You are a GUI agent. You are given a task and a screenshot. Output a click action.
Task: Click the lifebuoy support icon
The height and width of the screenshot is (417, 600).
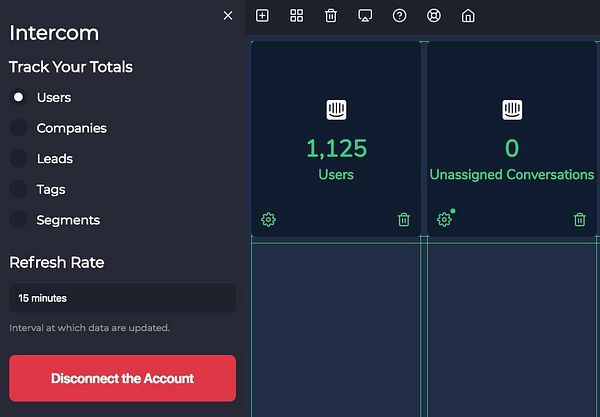click(434, 16)
